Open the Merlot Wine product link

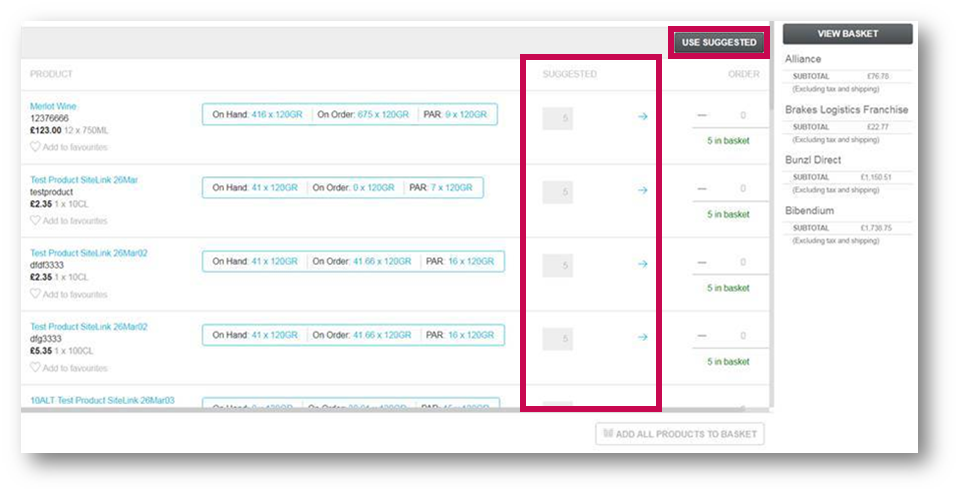coord(53,106)
